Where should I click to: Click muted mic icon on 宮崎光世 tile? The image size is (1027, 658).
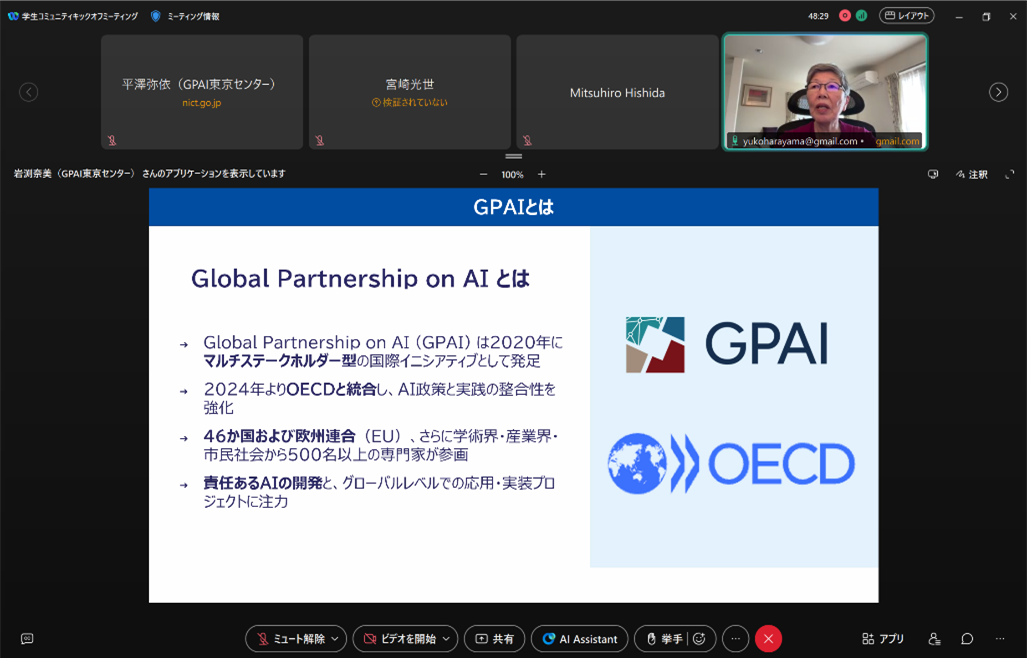point(320,140)
